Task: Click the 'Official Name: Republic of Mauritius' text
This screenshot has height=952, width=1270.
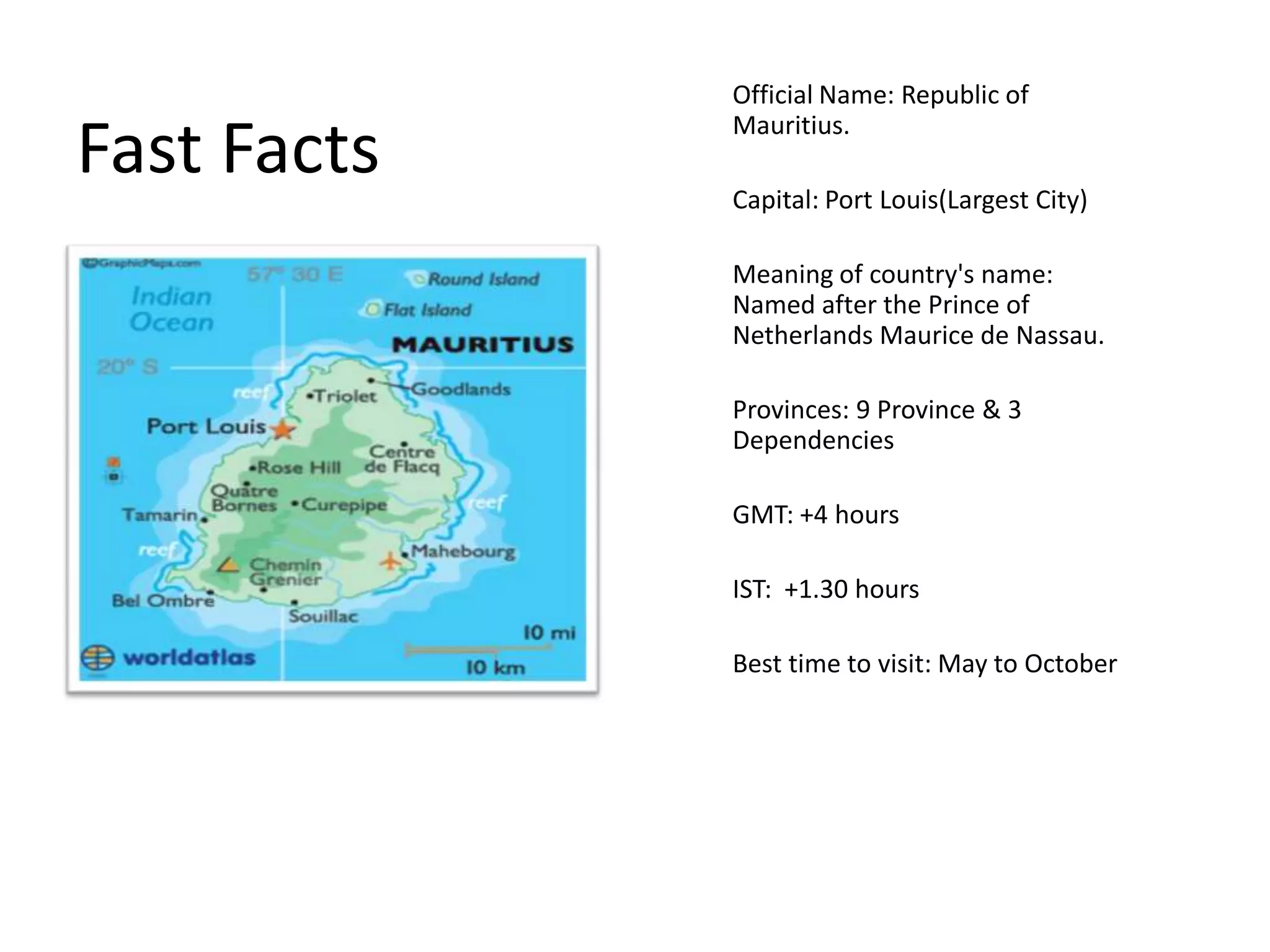Action: [880, 110]
